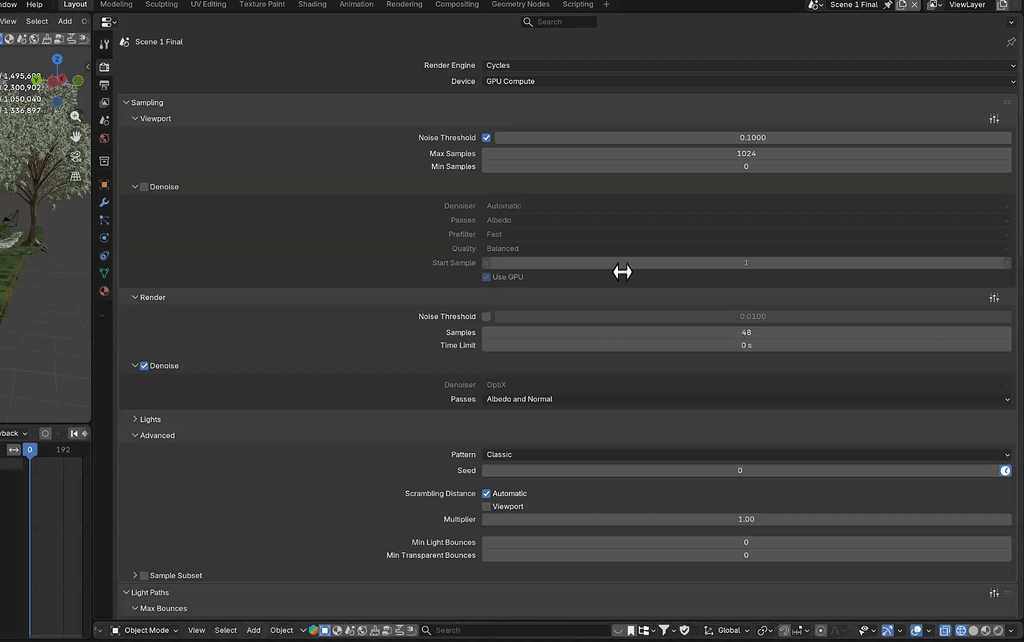
Task: Open the Physics properties tab icon
Action: click(x=104, y=238)
